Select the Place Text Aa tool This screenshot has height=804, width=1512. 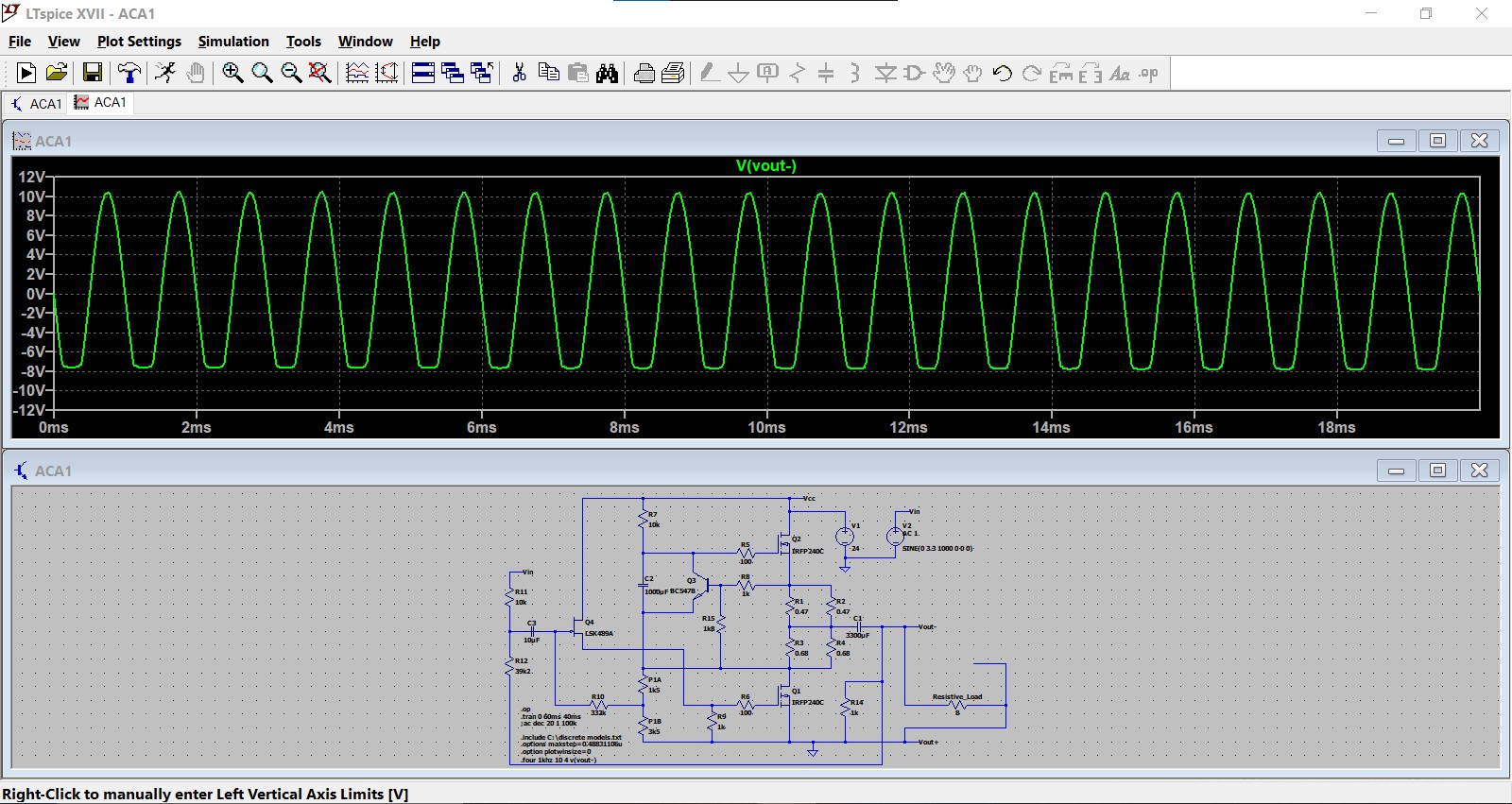click(x=1120, y=73)
